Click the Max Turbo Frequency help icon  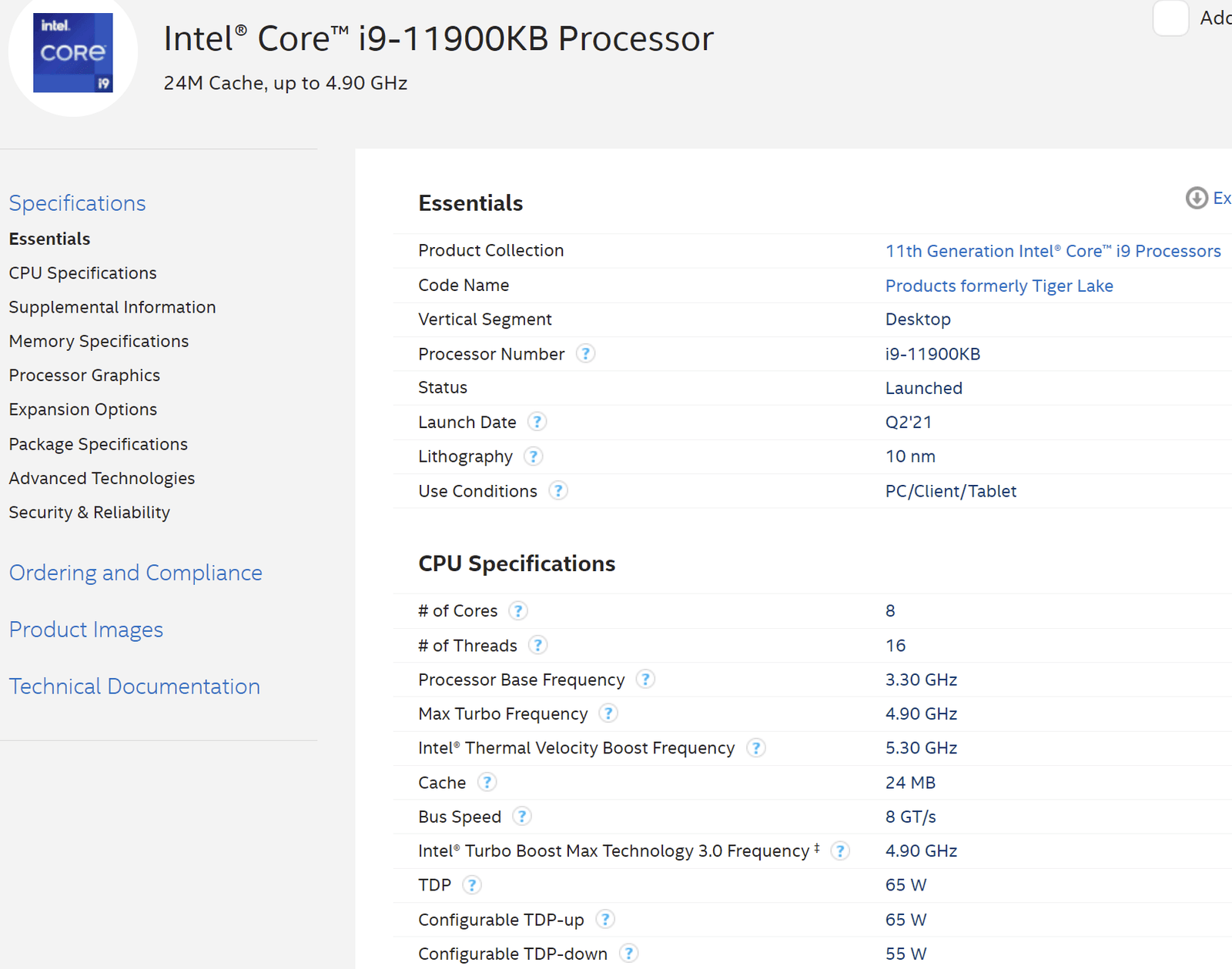tap(608, 714)
